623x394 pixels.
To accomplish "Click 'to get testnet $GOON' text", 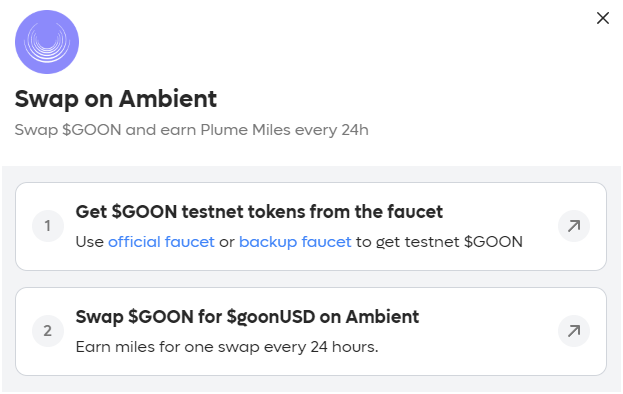I will (439, 241).
